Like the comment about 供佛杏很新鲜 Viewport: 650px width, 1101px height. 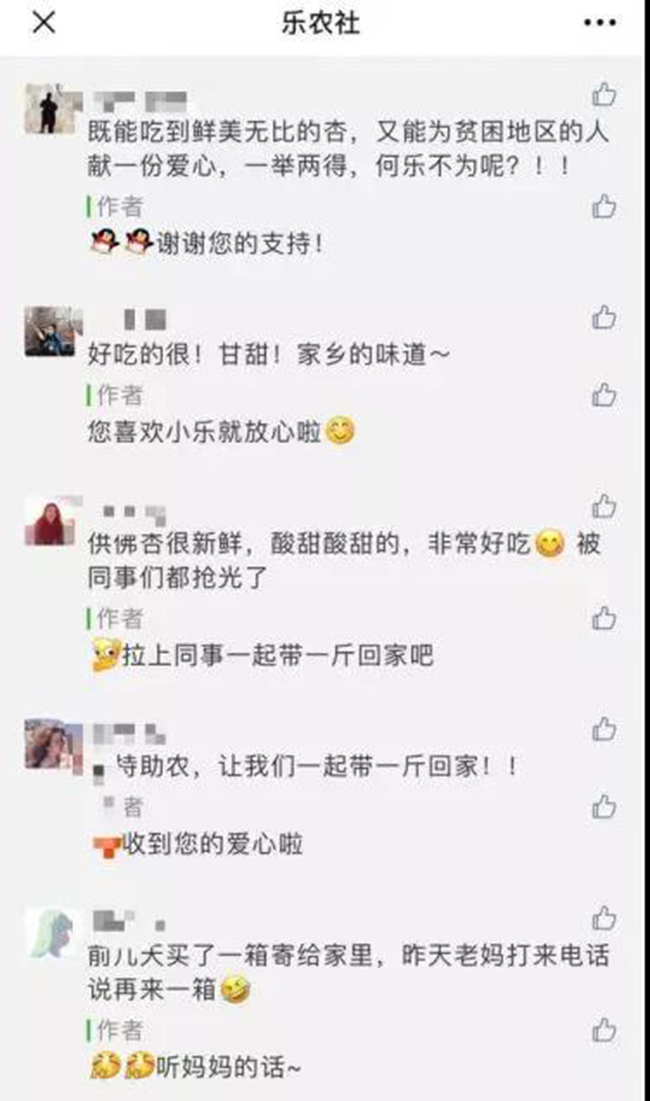click(x=604, y=506)
